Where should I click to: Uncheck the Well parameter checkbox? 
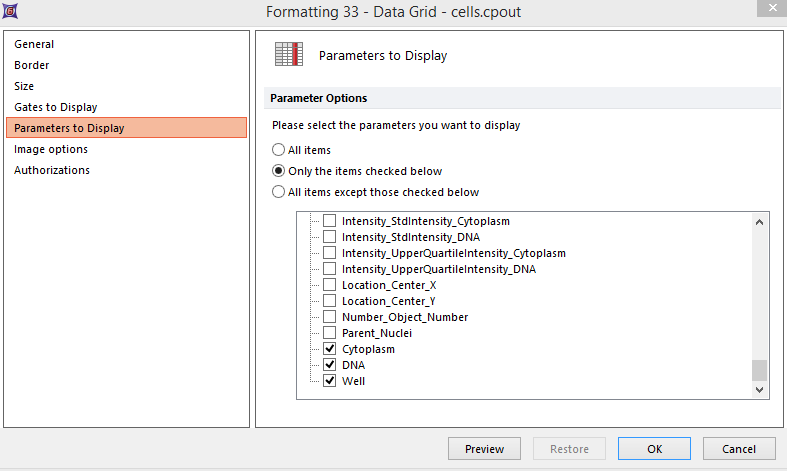point(329,381)
